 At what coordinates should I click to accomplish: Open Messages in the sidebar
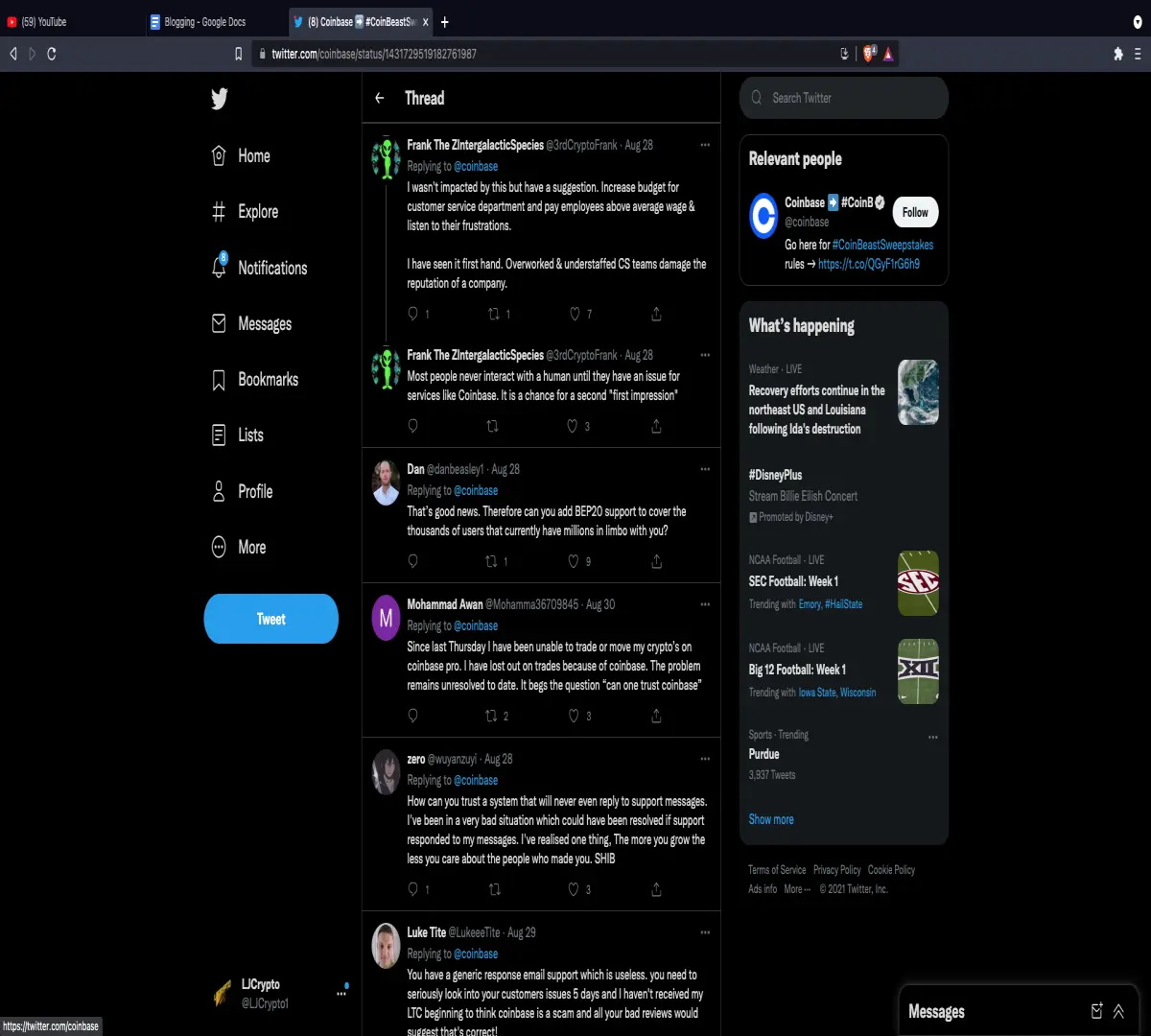coord(251,324)
